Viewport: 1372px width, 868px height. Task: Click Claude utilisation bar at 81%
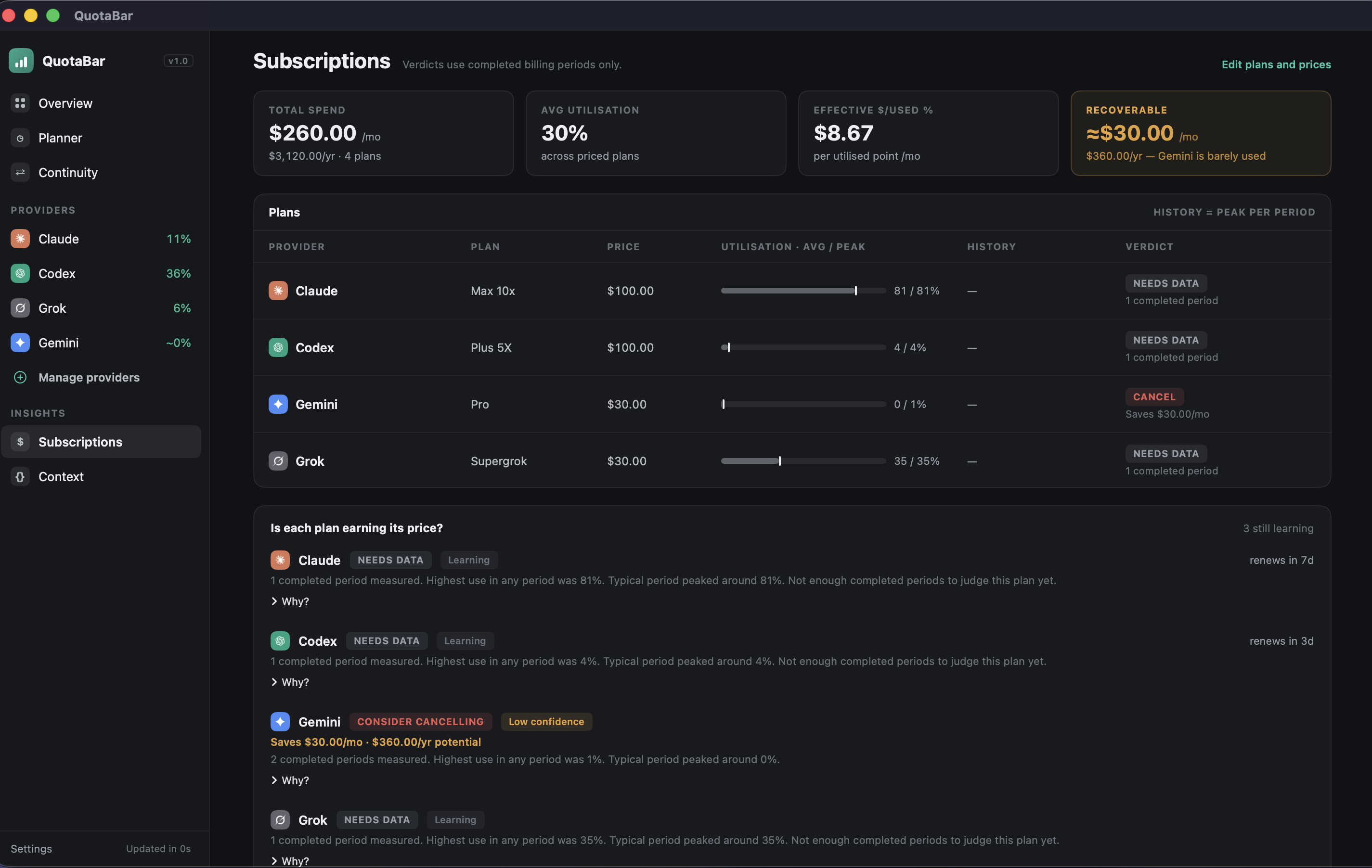click(x=803, y=291)
